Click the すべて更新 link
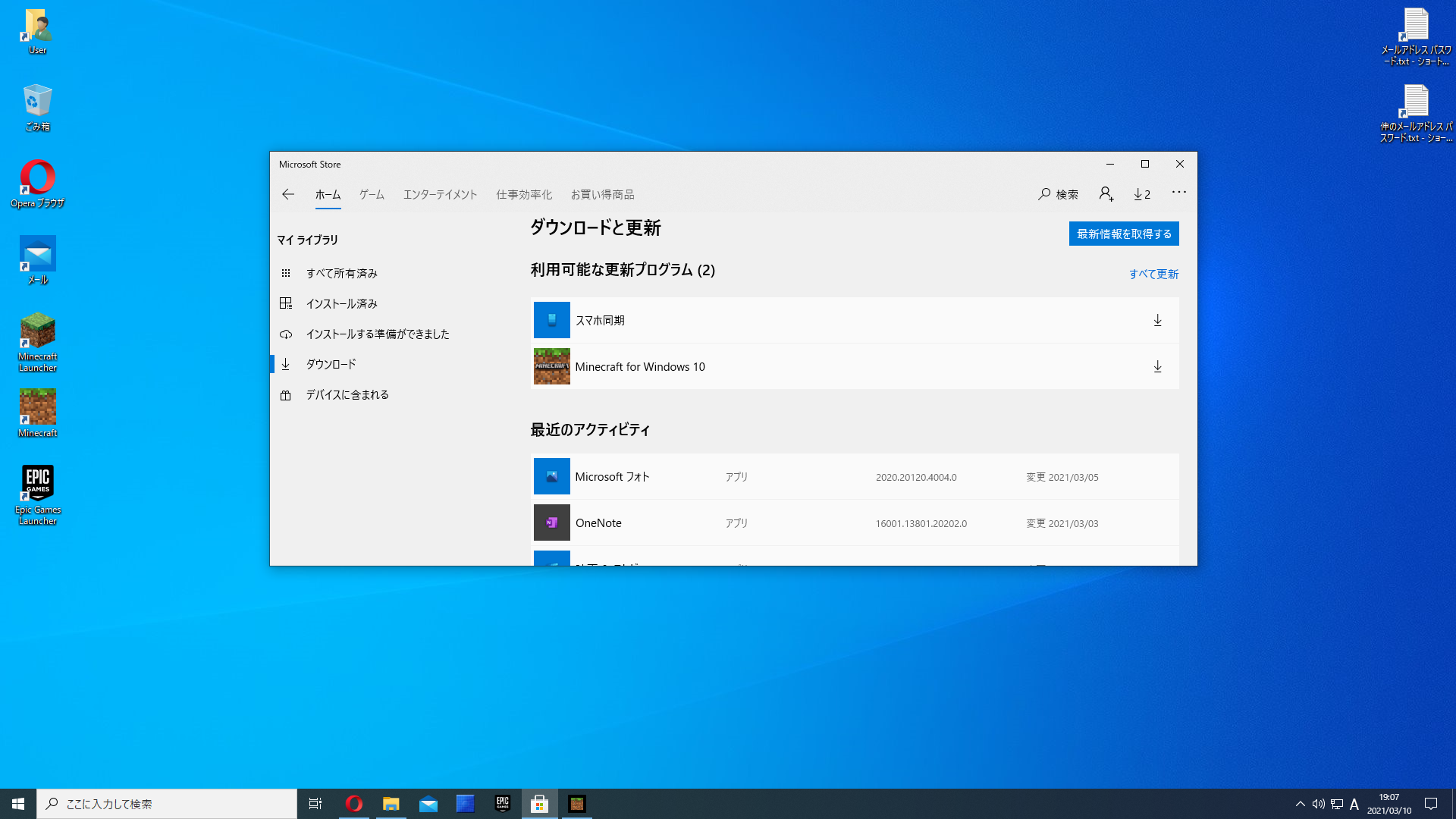This screenshot has width=1456, height=819. coord(1153,274)
